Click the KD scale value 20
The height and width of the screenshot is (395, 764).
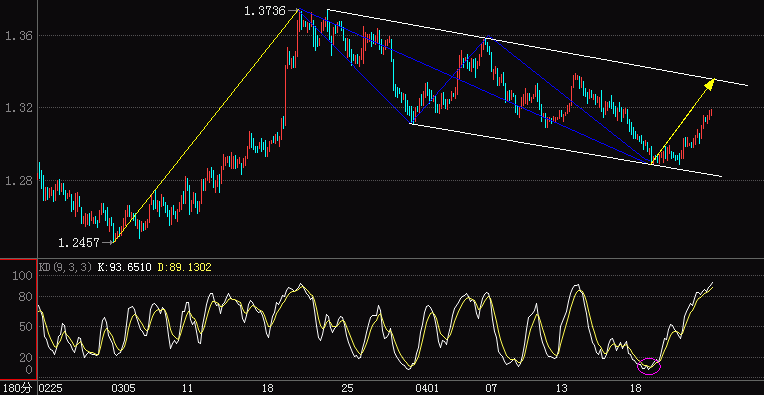(26, 358)
